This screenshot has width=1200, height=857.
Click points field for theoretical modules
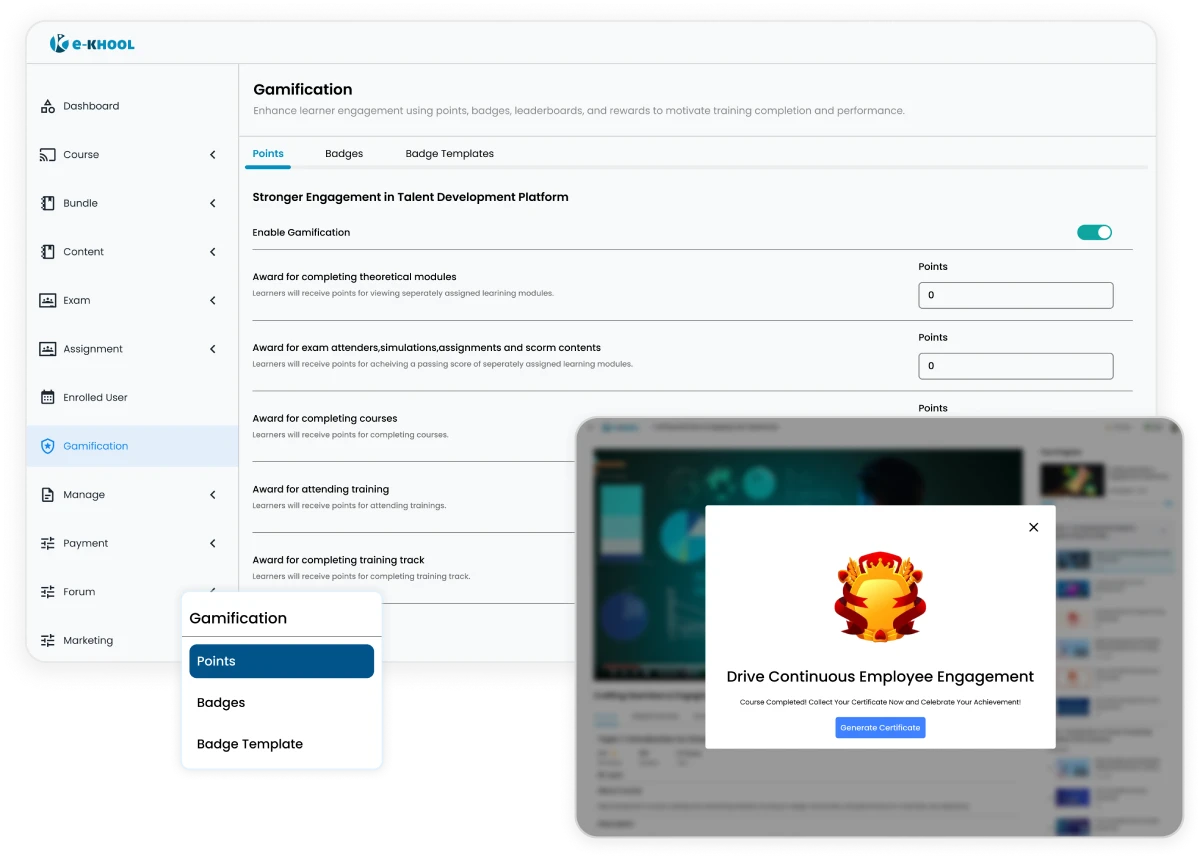tap(1015, 295)
